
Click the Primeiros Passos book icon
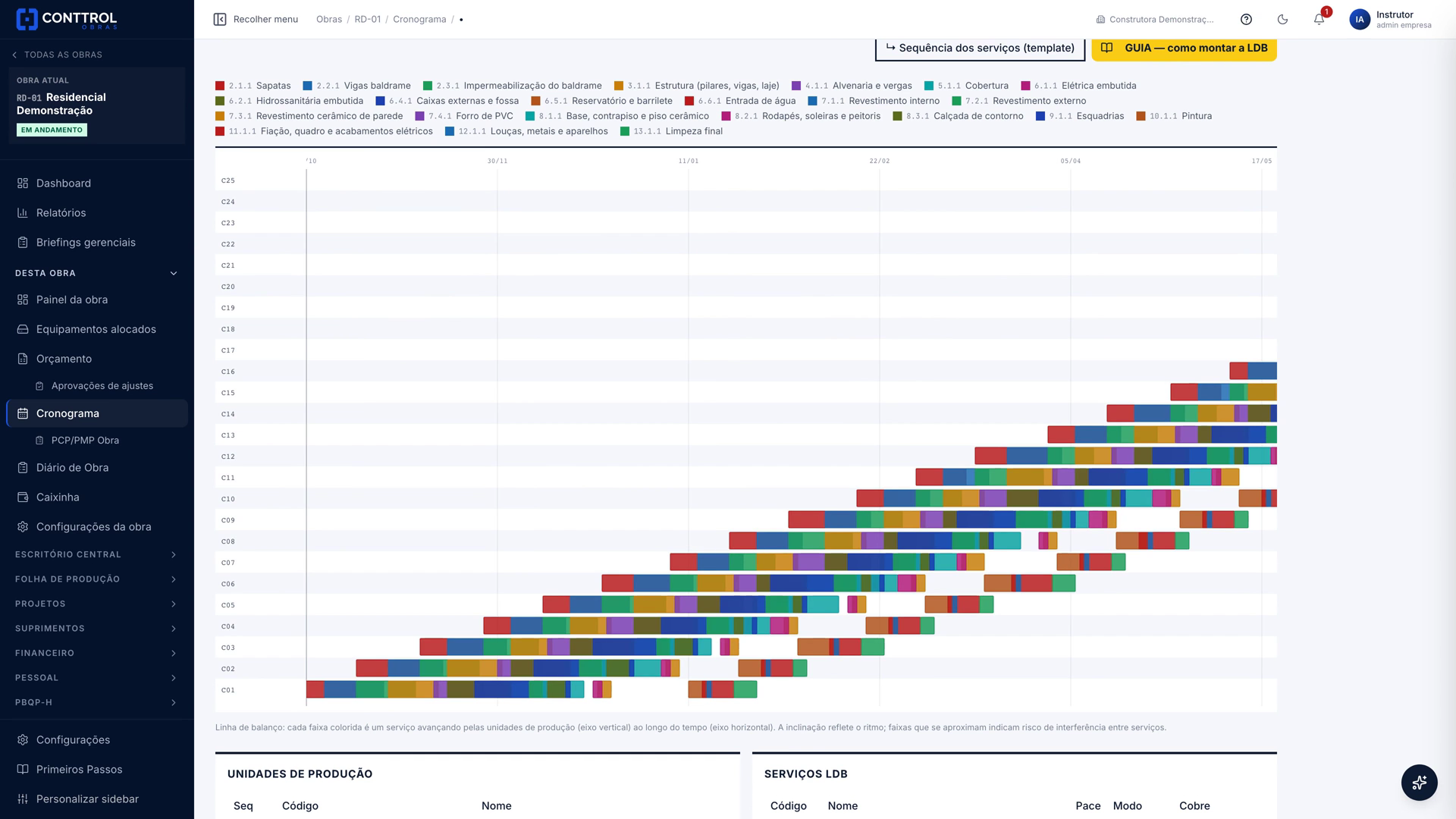(23, 770)
